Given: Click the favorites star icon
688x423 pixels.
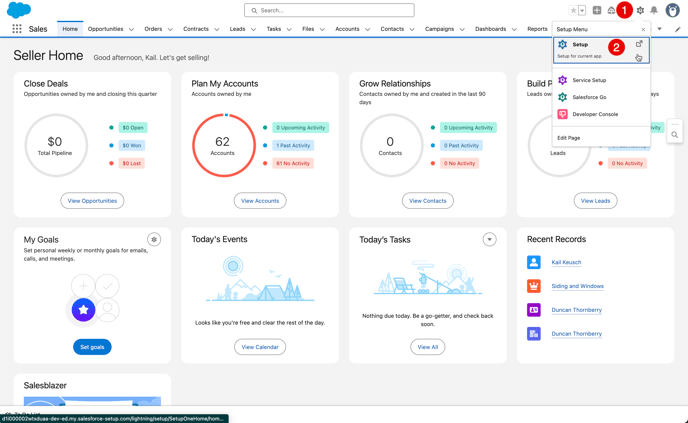Looking at the screenshot, I should (x=573, y=10).
